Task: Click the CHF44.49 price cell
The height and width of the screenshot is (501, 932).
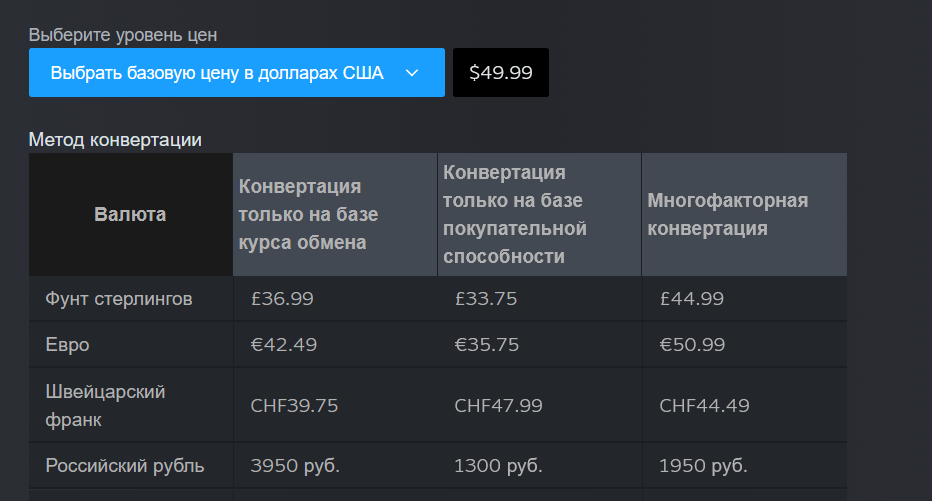Action: pos(704,405)
